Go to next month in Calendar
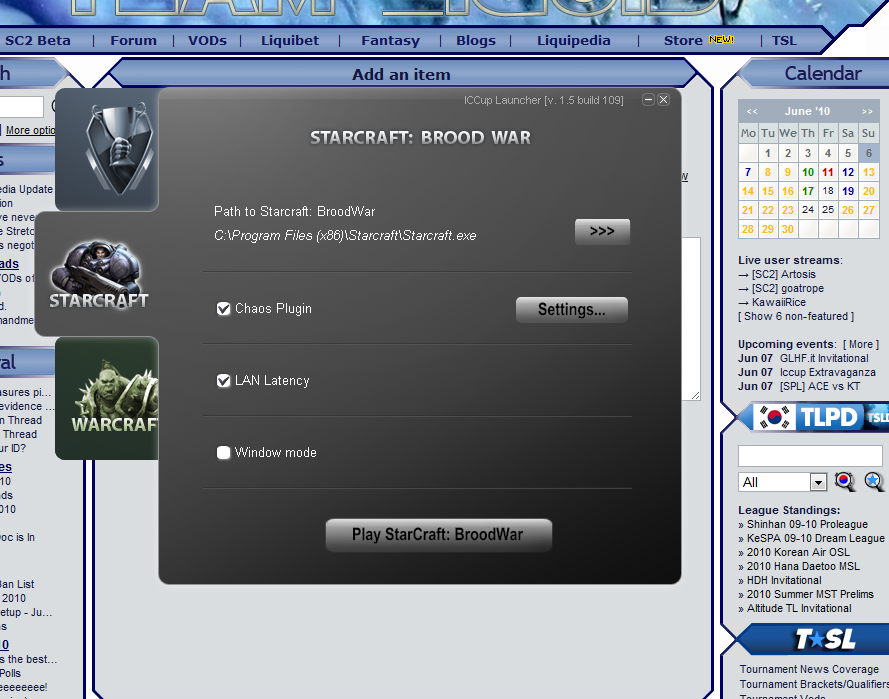This screenshot has height=699, width=889. tap(867, 112)
